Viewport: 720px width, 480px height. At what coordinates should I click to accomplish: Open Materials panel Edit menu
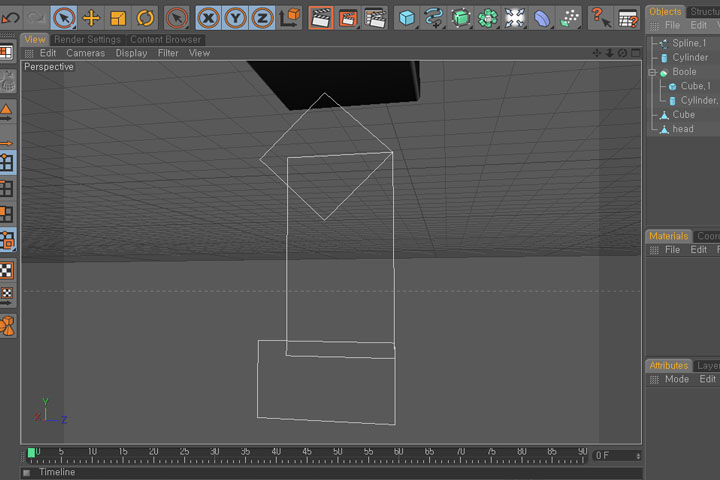698,250
